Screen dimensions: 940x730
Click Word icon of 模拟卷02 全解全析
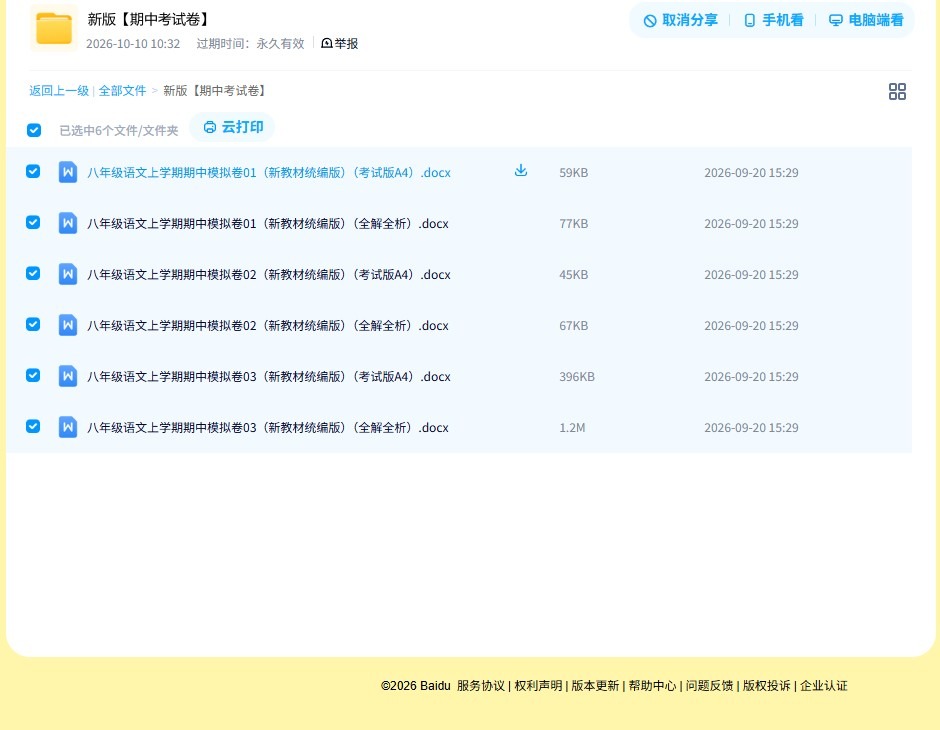pyautogui.click(x=68, y=325)
